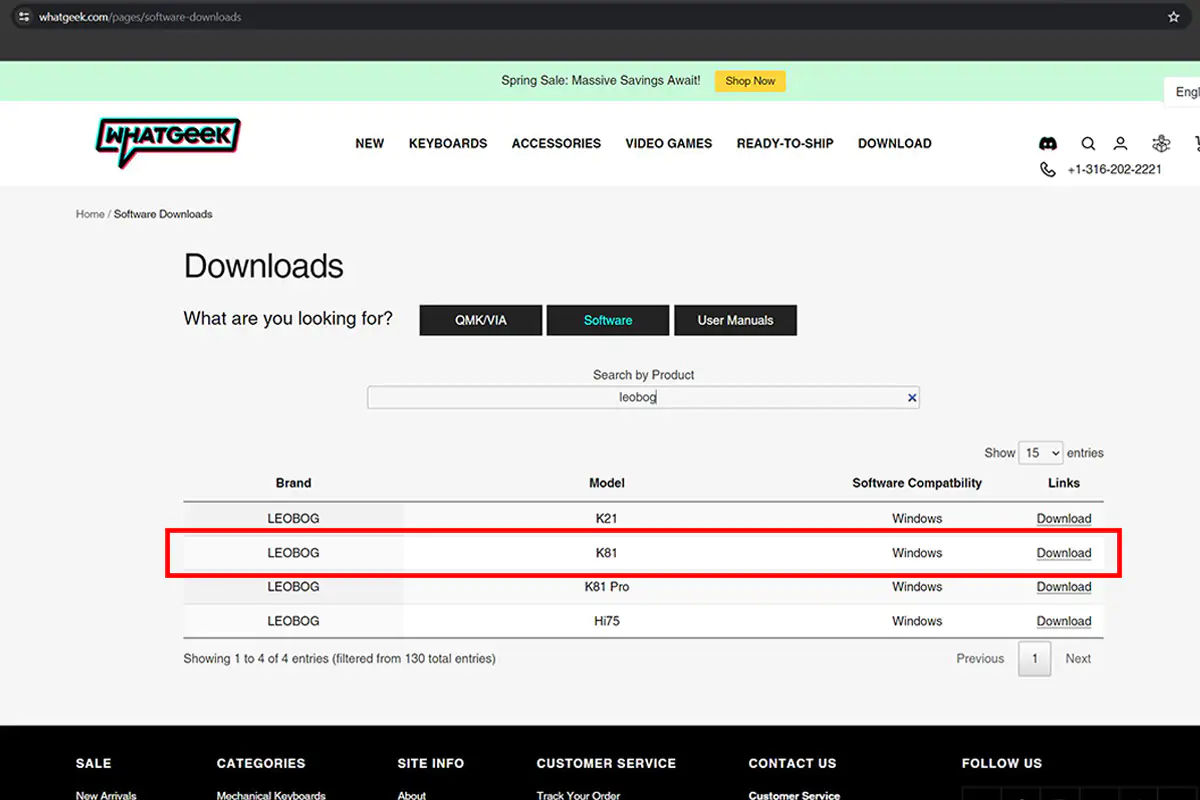Go to Whatgeek logo homepage
Viewport: 1200px width, 800px height.
click(x=168, y=142)
